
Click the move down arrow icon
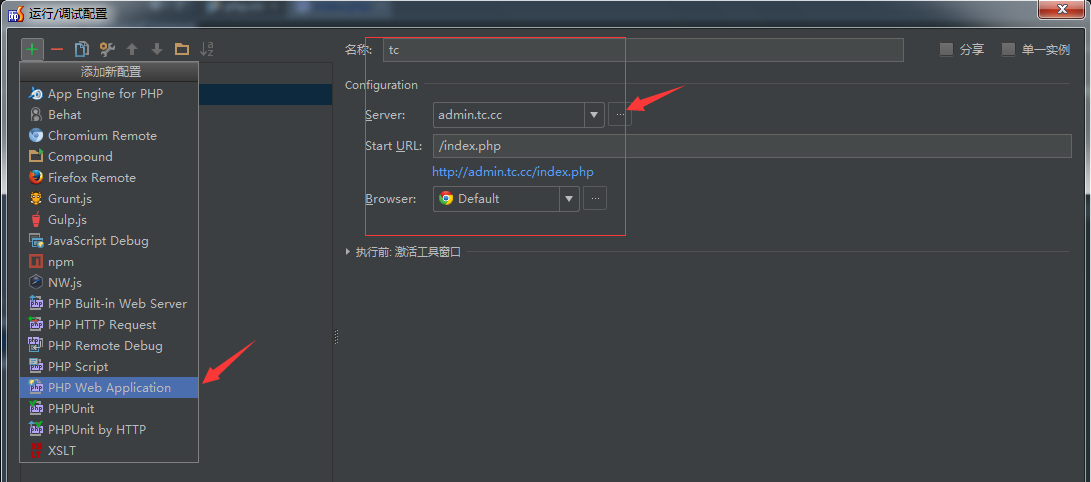pyautogui.click(x=156, y=49)
